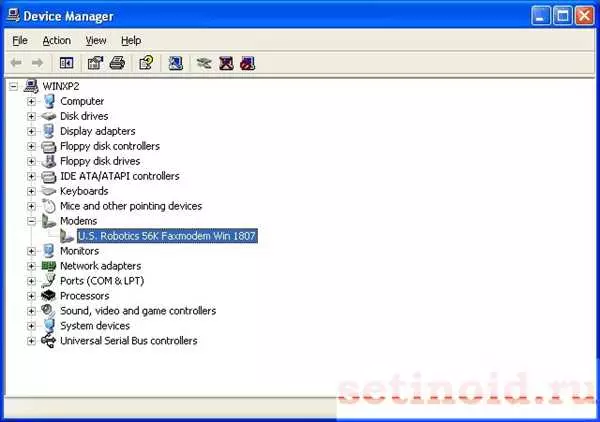The height and width of the screenshot is (422, 600).
Task: Select the Processors label
Action: point(85,296)
